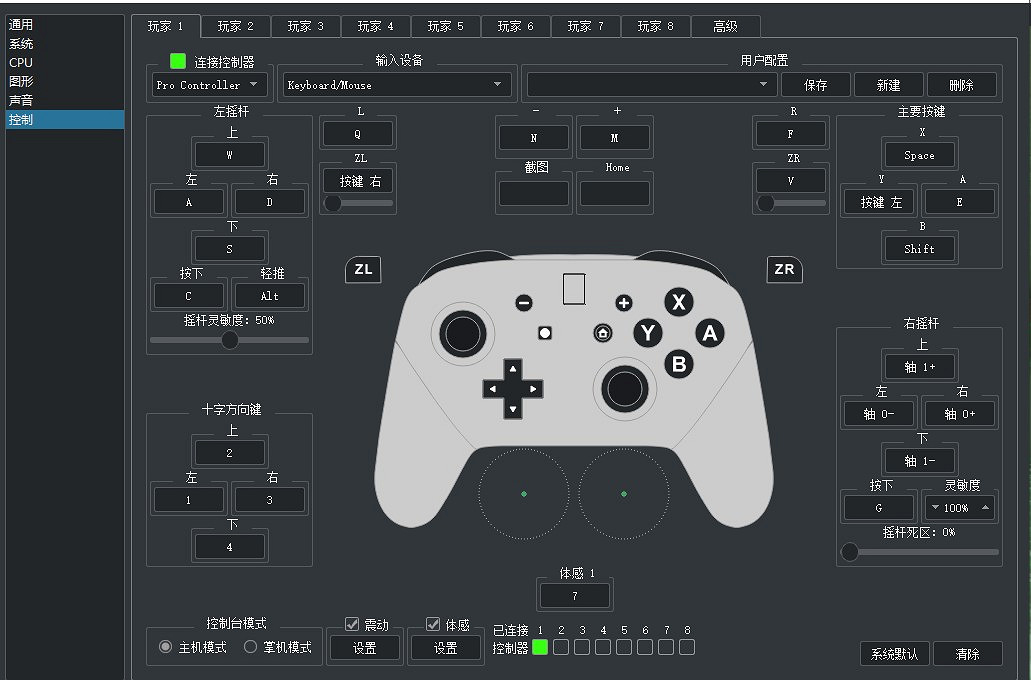Toggle the 震动 vibration checkbox

pyautogui.click(x=352, y=624)
